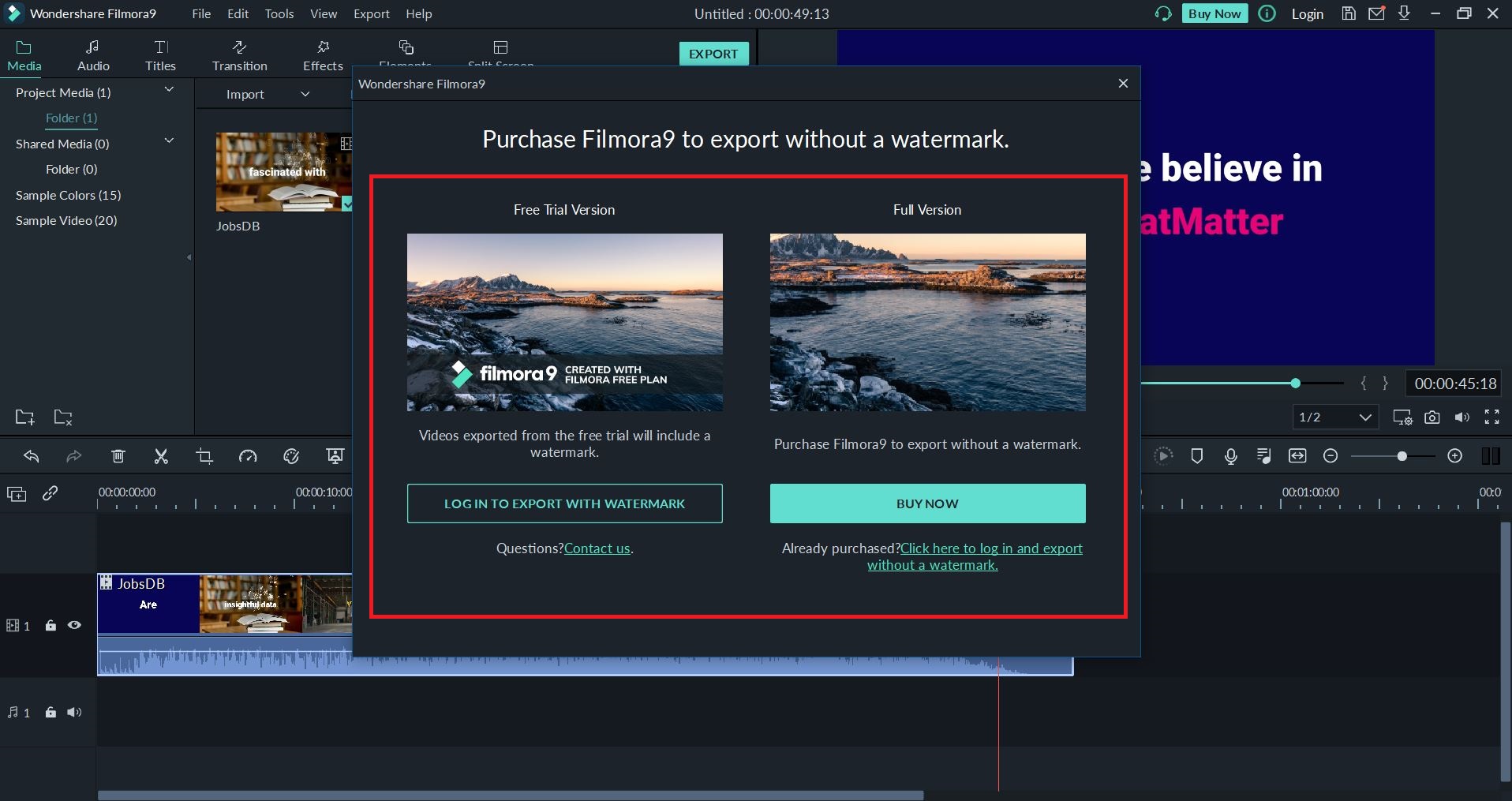Toggle fullscreen preview
This screenshot has width=1512, height=801.
[x=1491, y=417]
